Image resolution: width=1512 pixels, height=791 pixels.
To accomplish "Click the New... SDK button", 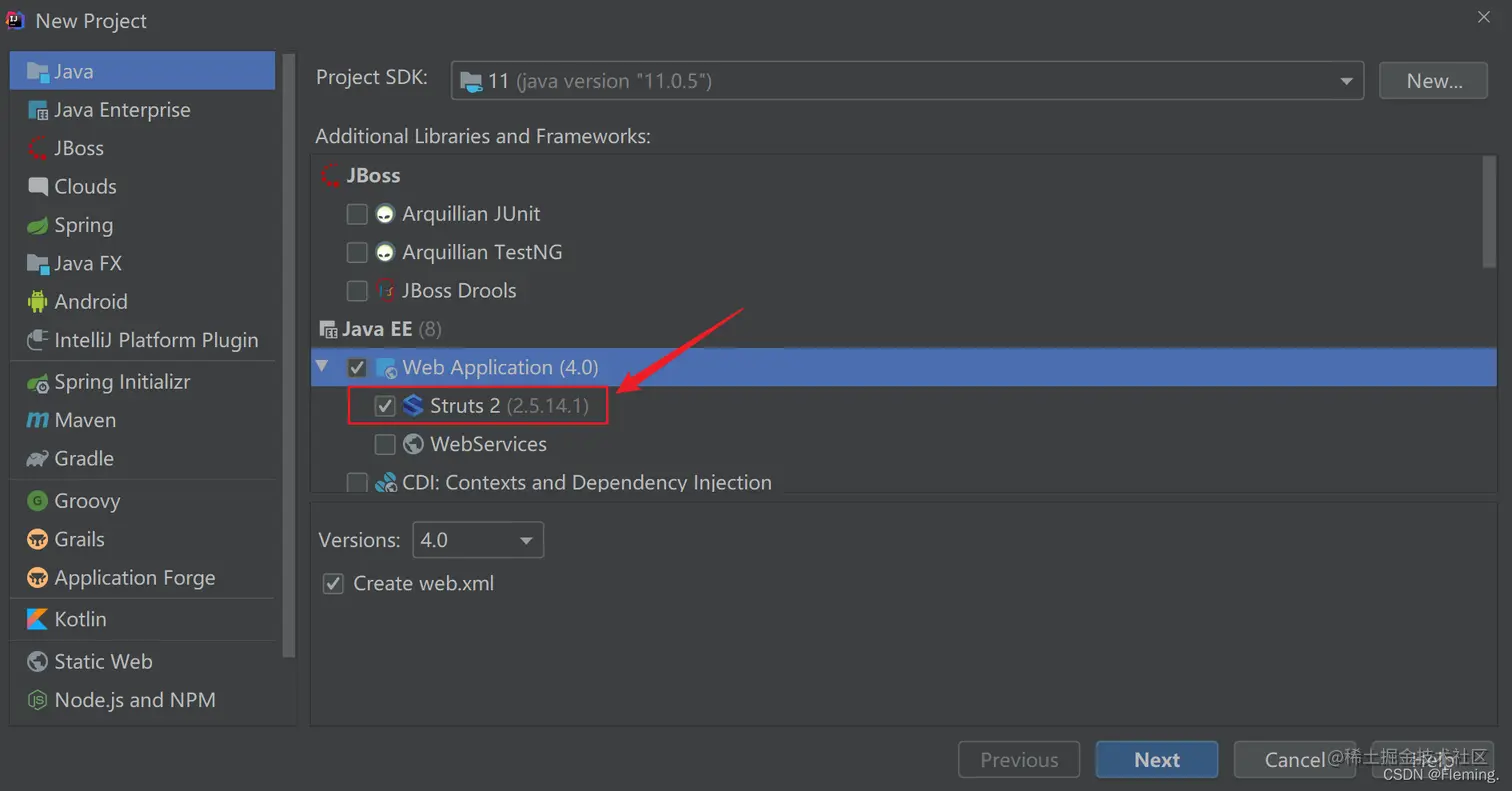I will (1434, 81).
